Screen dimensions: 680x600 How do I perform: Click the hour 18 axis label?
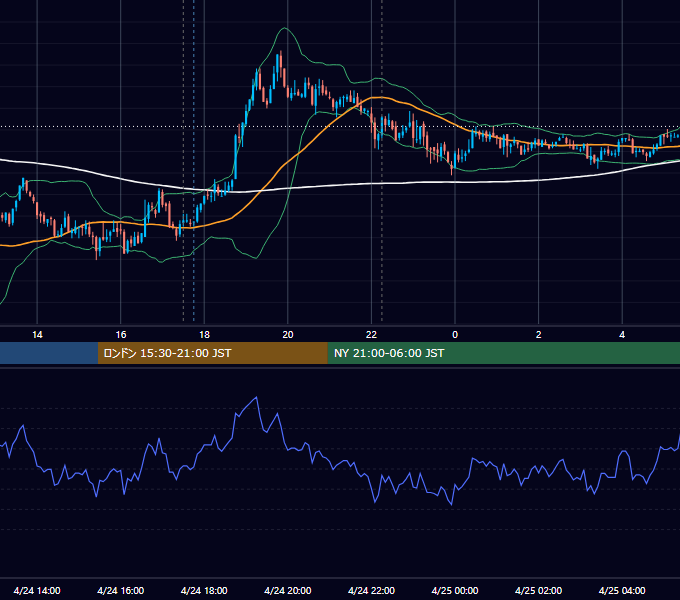coord(204,335)
